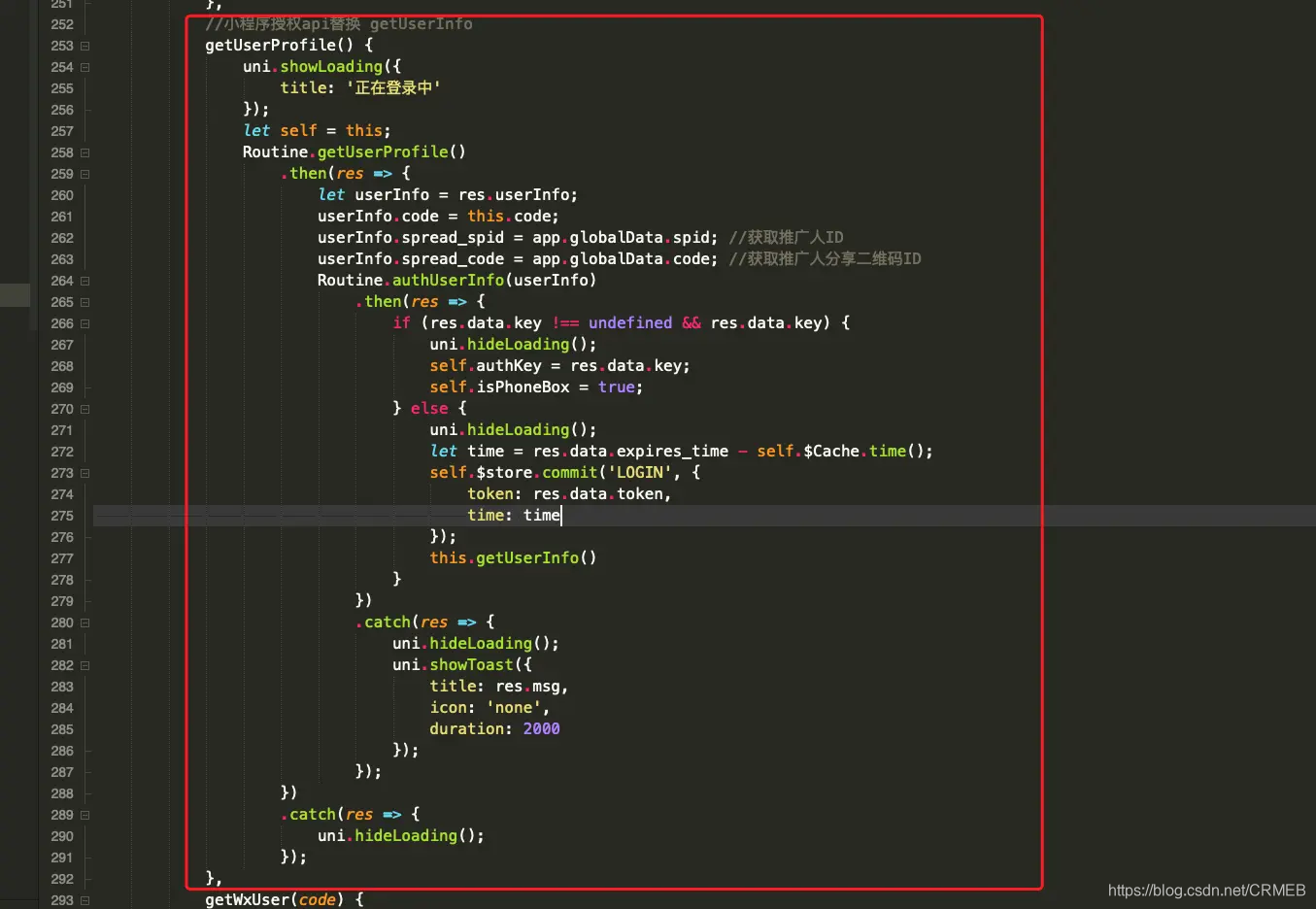
Task: Click line number 260 in the gutter
Action: [x=62, y=195]
